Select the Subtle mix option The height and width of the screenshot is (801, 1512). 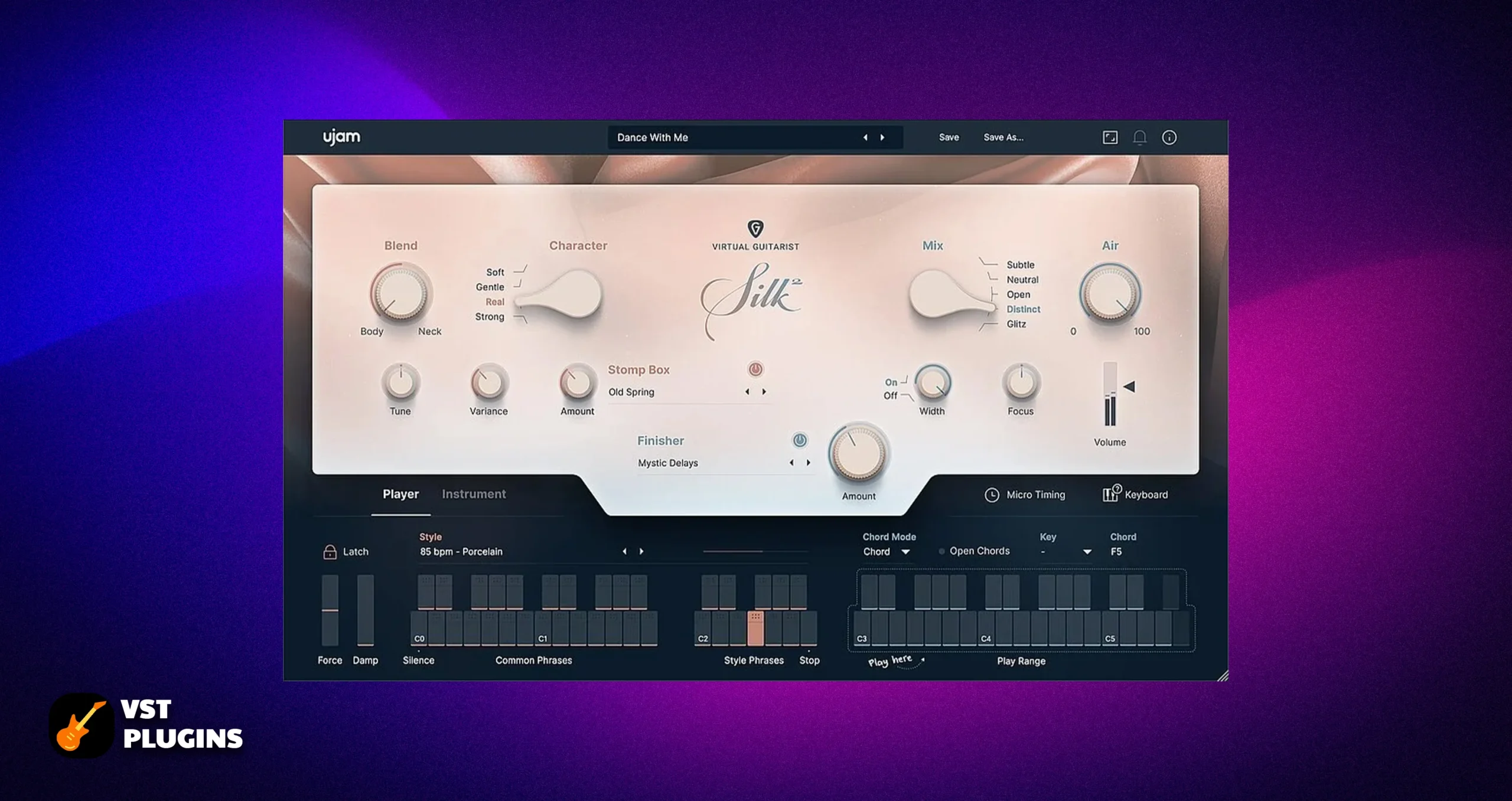pyautogui.click(x=1020, y=264)
